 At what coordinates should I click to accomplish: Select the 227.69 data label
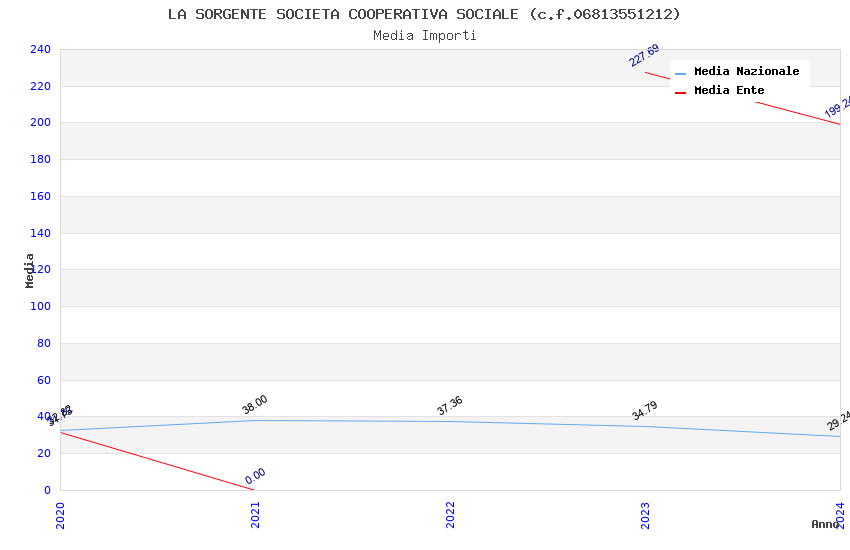tap(645, 55)
